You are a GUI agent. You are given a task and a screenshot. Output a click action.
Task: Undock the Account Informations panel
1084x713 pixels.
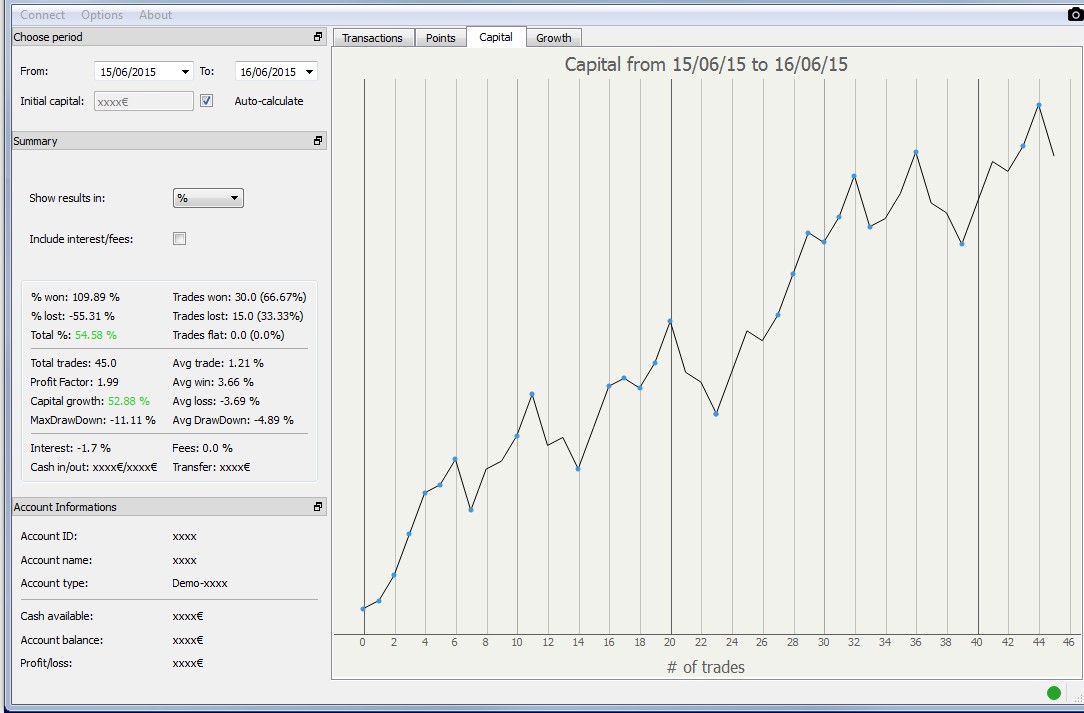point(318,507)
